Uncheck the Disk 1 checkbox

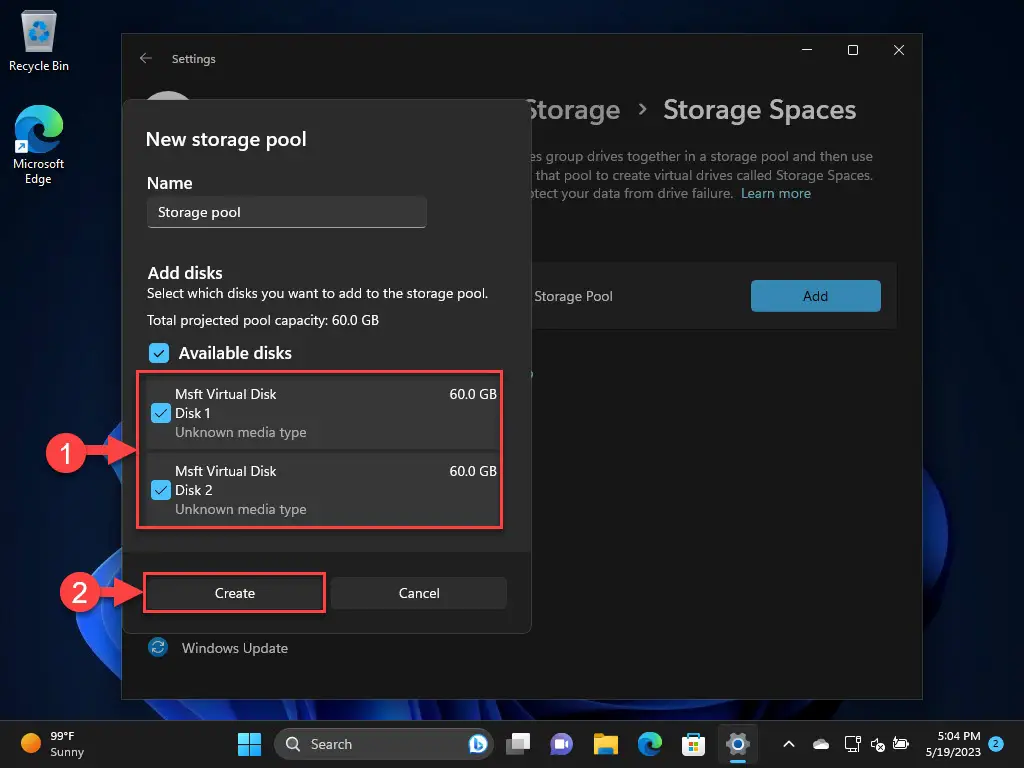(161, 413)
